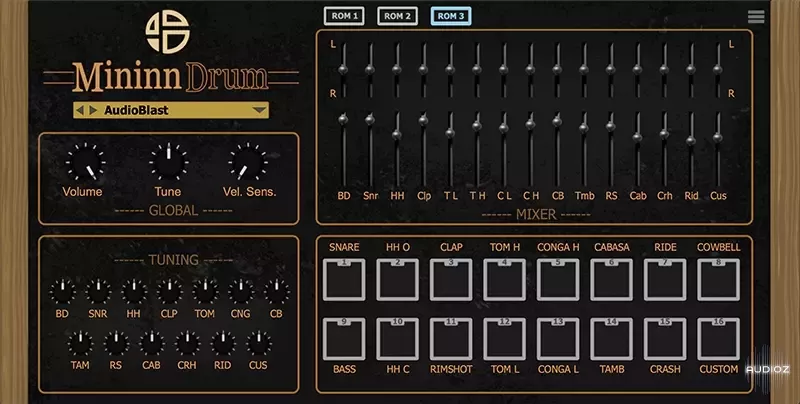Click the BD pan slider handle
The width and height of the screenshot is (800, 404).
click(x=343, y=69)
